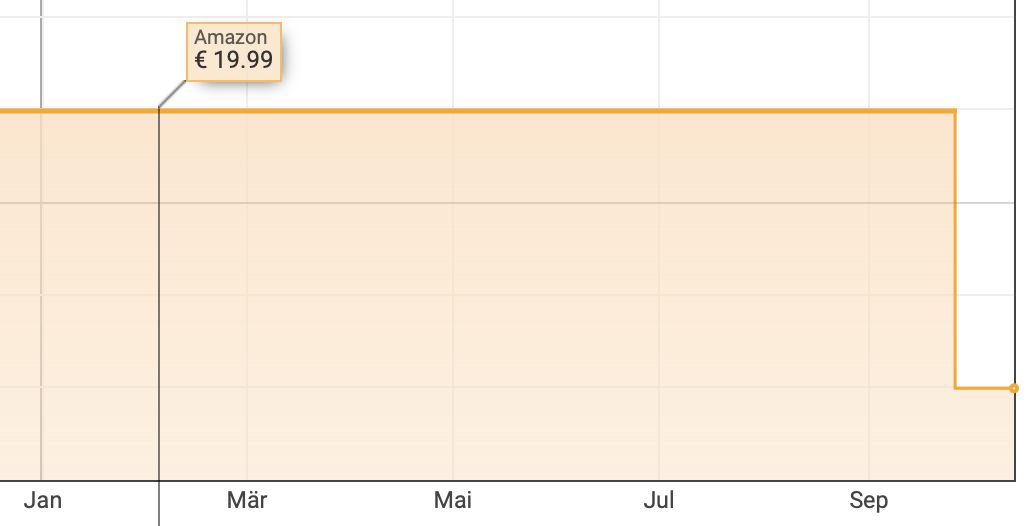
Task: Click the orange endpoint dot of price line
Action: tap(1014, 389)
